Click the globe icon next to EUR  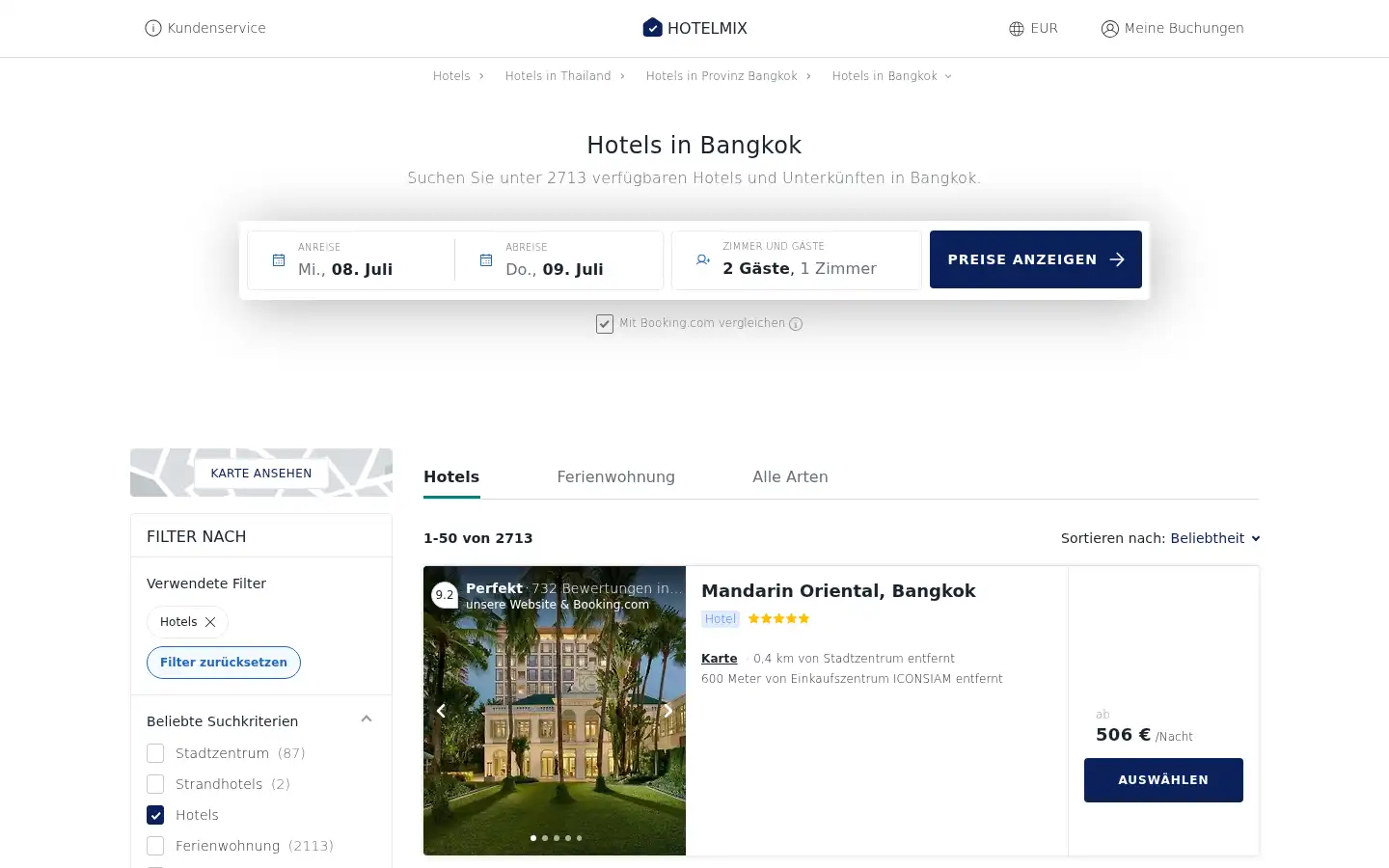click(x=1017, y=29)
